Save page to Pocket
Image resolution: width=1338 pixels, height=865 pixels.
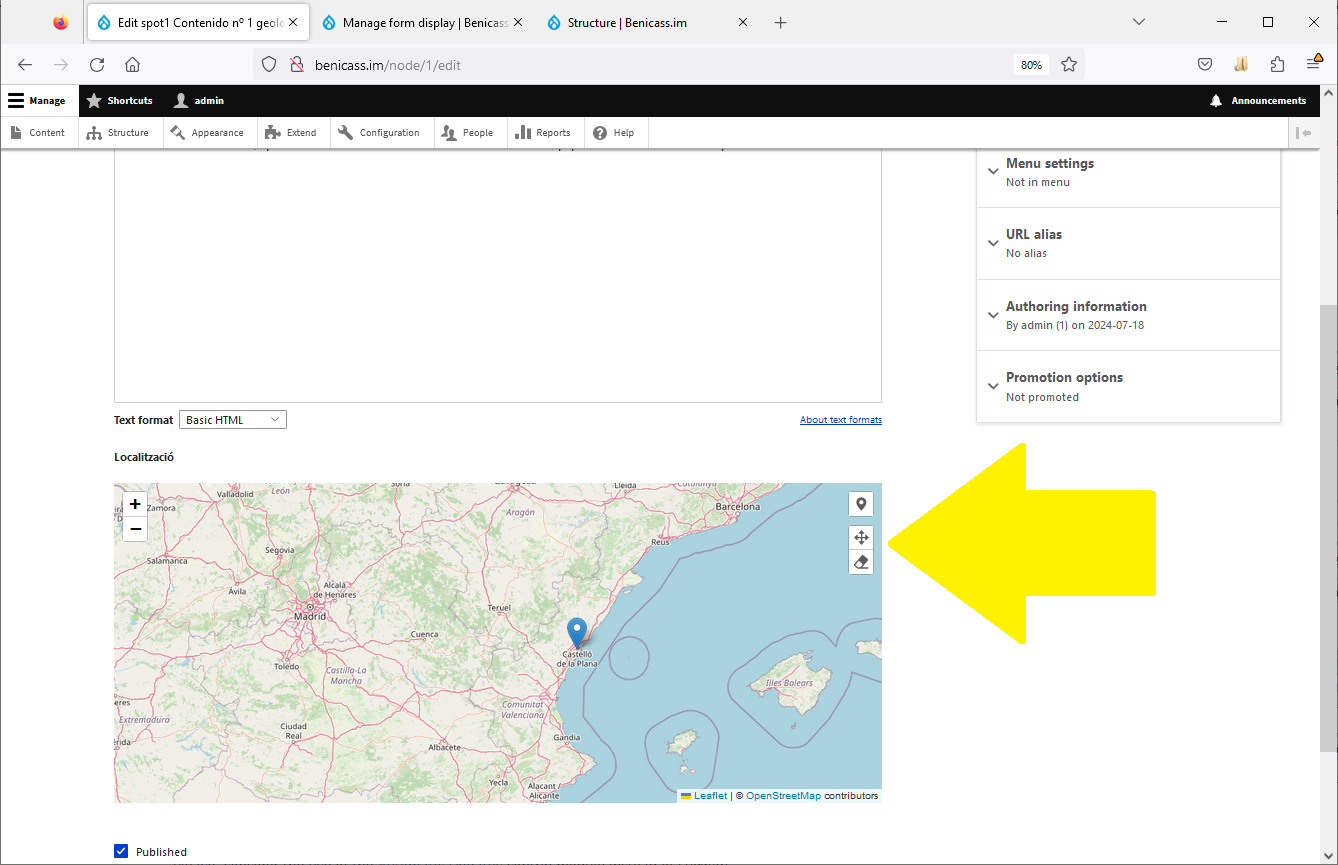click(1205, 64)
